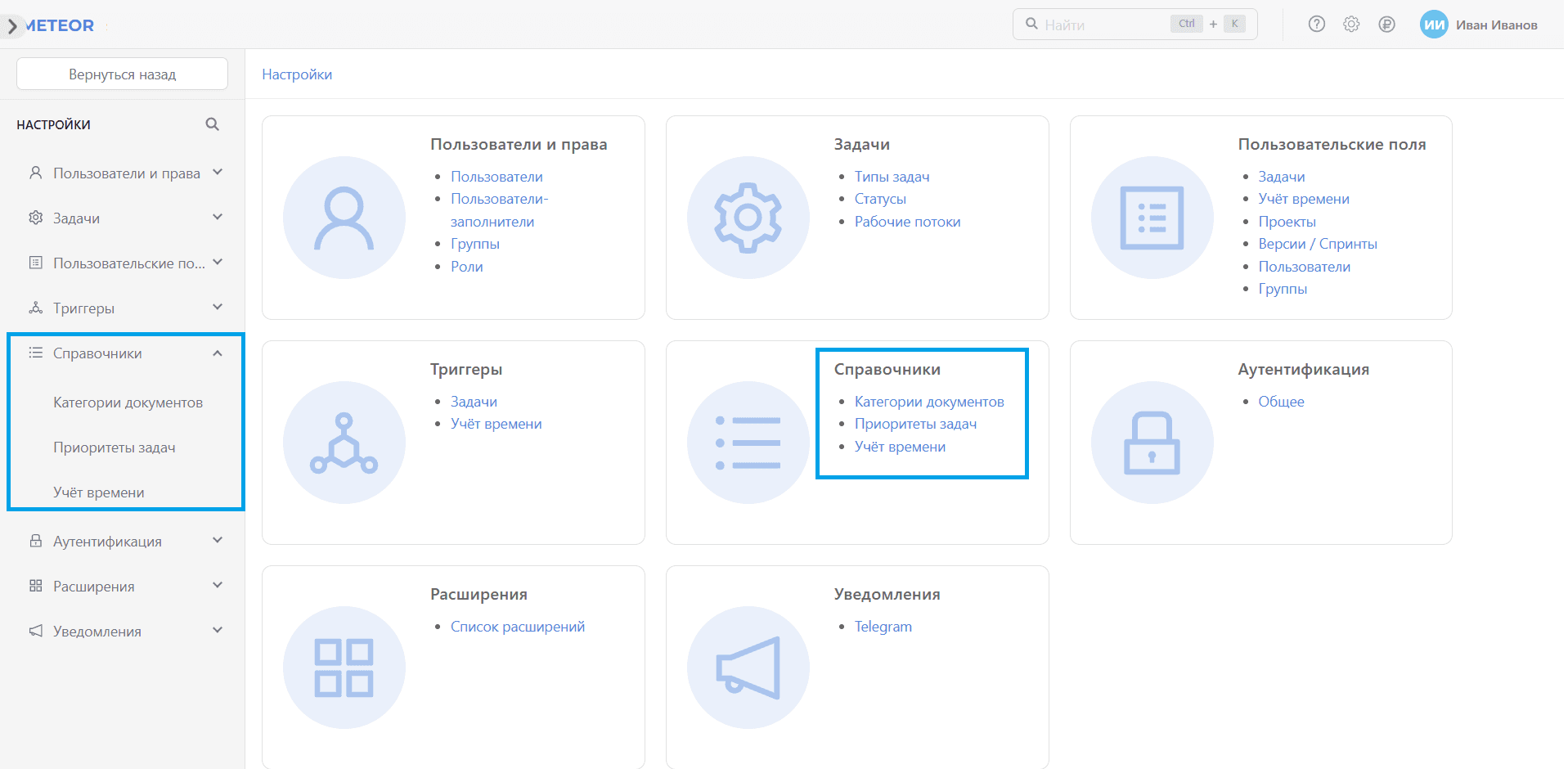This screenshot has width=1568, height=769.
Task: Expand the Уведомления sidebar section
Action: pos(218,631)
